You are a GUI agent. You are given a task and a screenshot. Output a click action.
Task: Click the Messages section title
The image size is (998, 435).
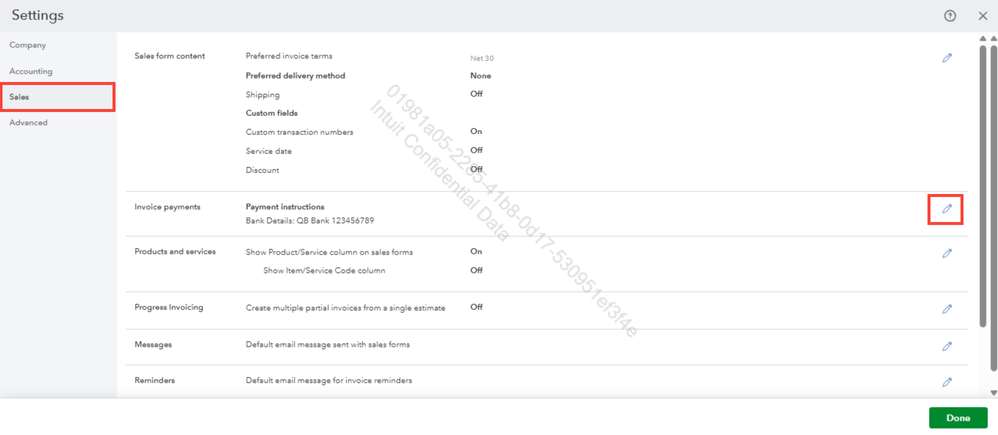[x=153, y=345]
